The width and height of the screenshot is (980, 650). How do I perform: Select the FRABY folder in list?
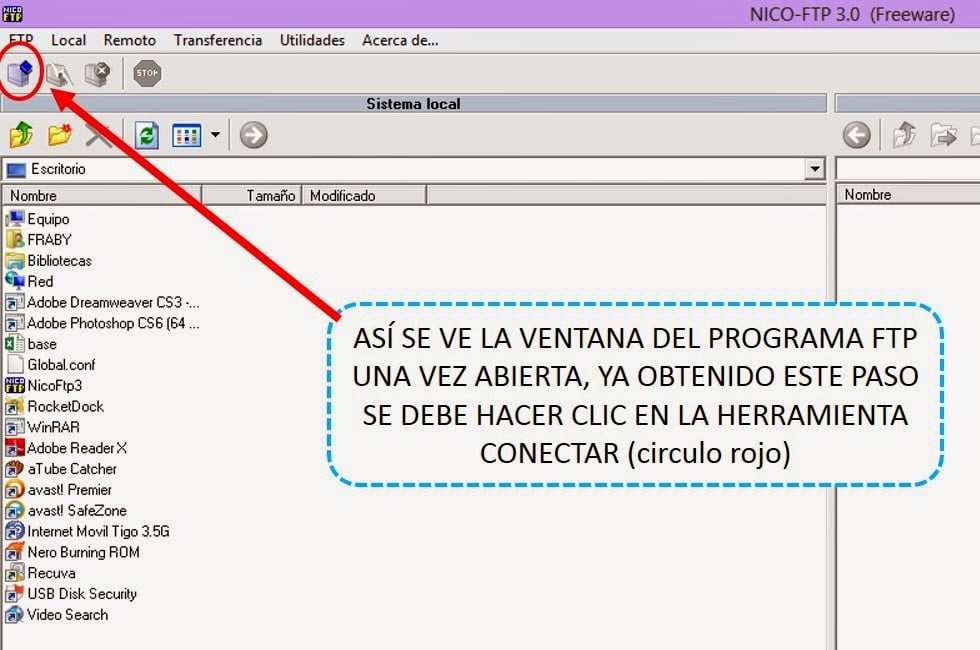tap(49, 240)
